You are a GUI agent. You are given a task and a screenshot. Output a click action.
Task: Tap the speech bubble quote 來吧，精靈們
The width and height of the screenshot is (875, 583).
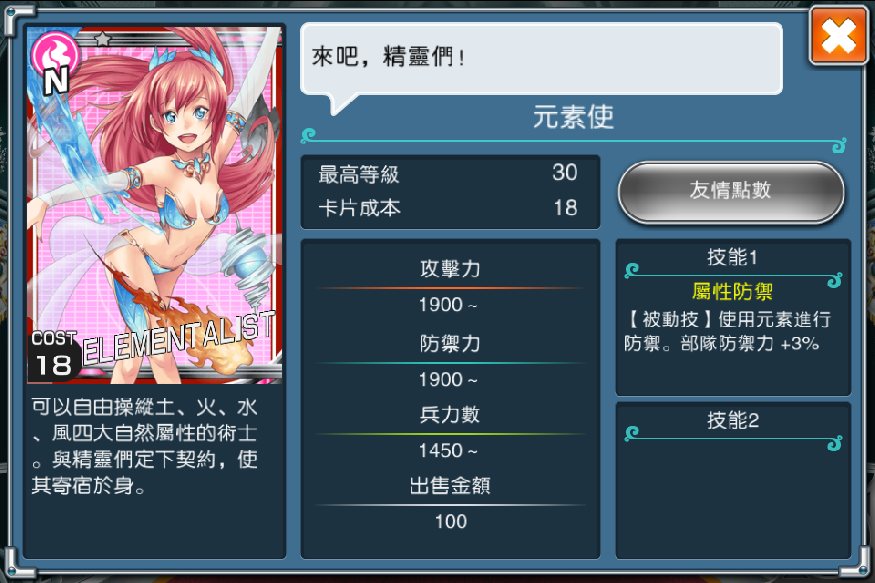pos(388,57)
